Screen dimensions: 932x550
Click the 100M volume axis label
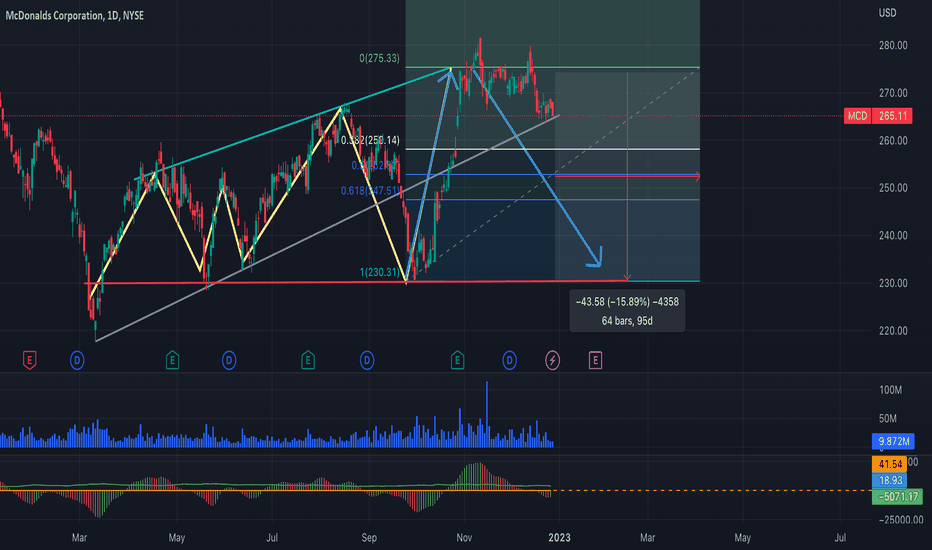[890, 390]
